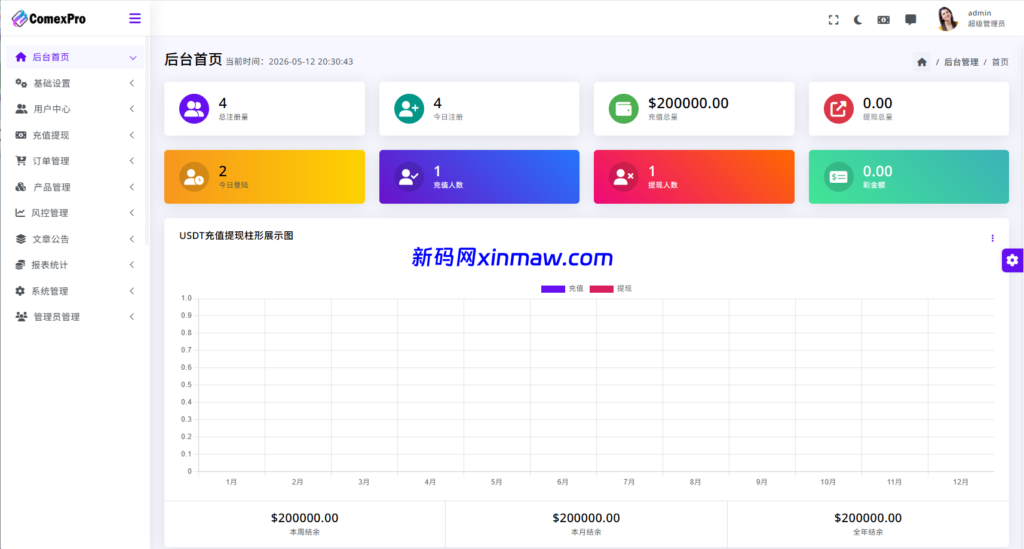The height and width of the screenshot is (549, 1024).
Task: Click user-clock icon on 今日登陆 card
Action: pyautogui.click(x=194, y=177)
